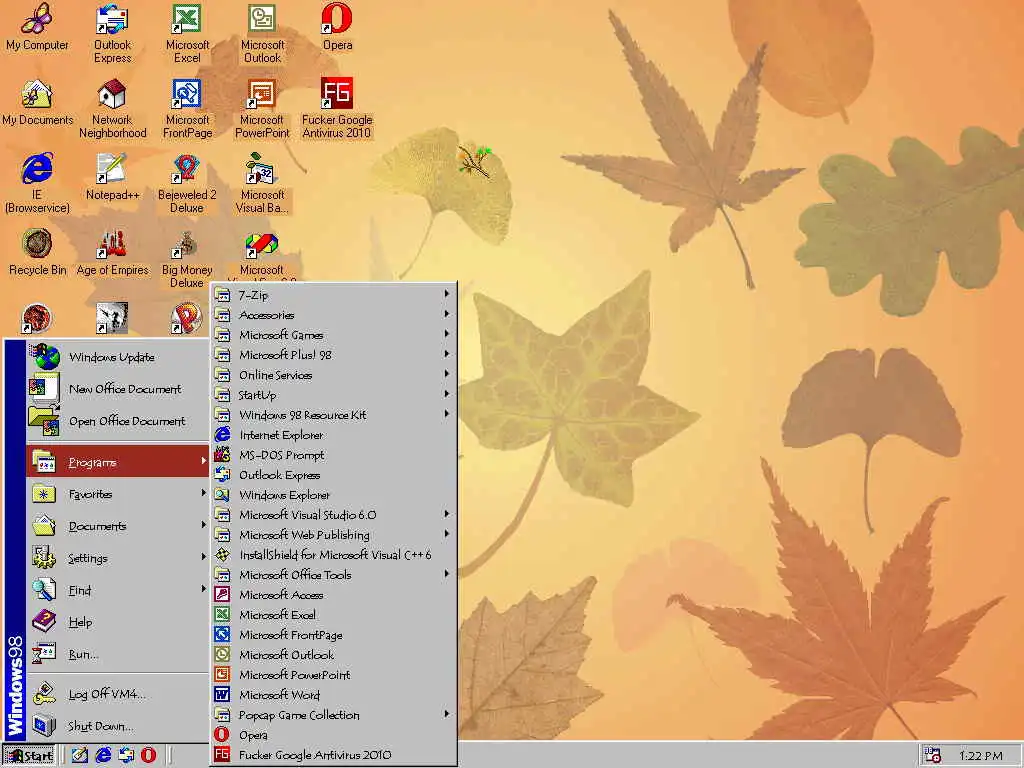Open My Computer desktop icon
Viewport: 1024px width, 768px height.
pyautogui.click(x=37, y=27)
